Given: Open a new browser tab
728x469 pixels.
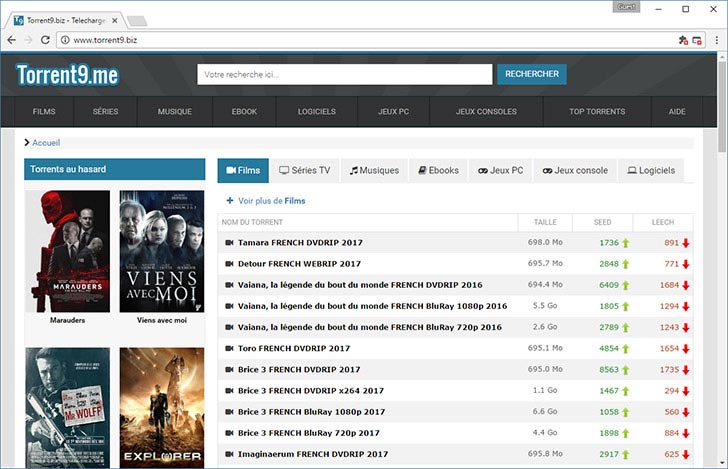Looking at the screenshot, I should (x=137, y=21).
